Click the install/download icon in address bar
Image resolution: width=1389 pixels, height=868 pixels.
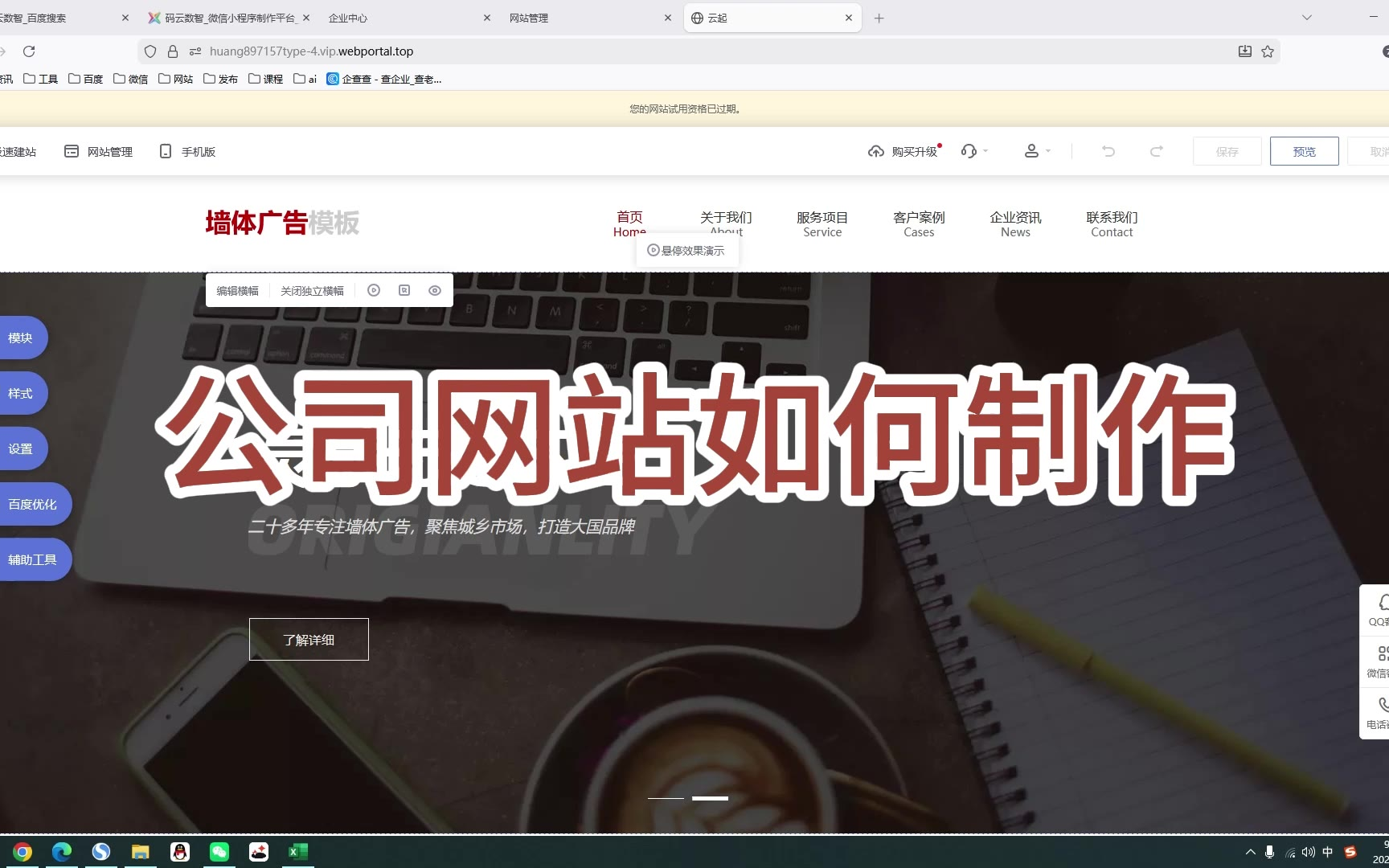tap(1245, 51)
